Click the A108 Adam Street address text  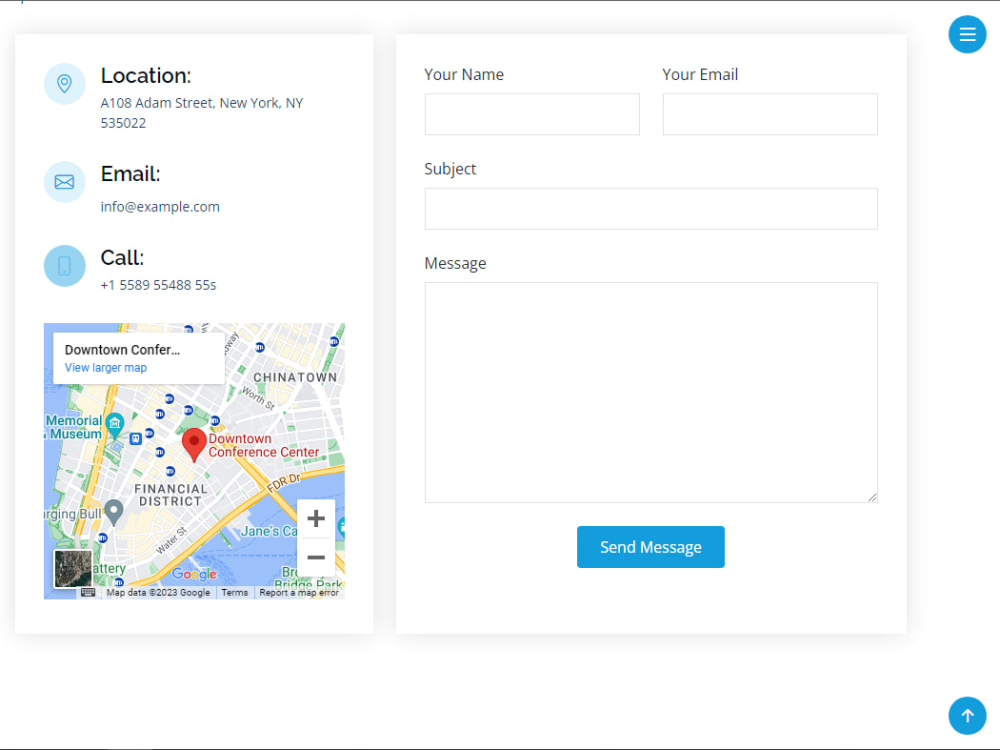(x=202, y=113)
